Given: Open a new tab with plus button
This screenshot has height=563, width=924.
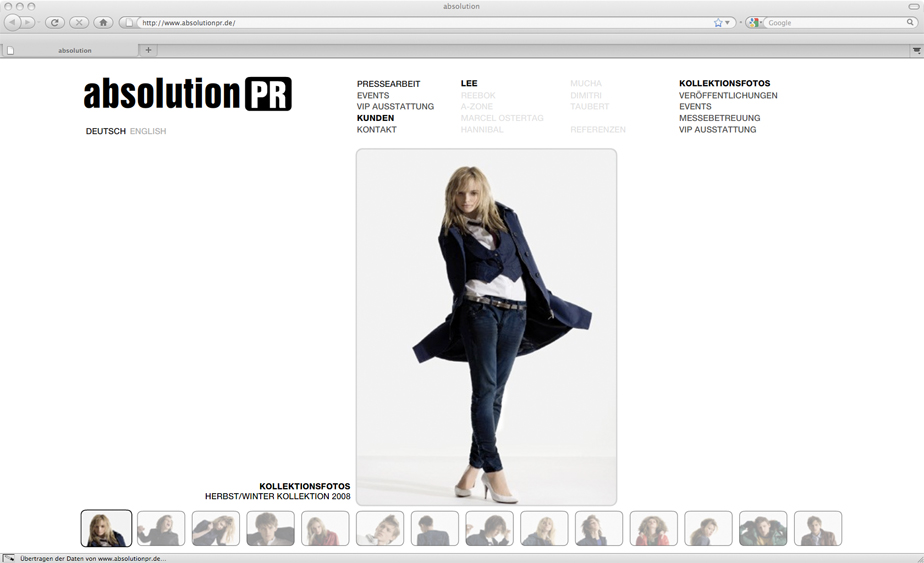Looking at the screenshot, I should [149, 50].
